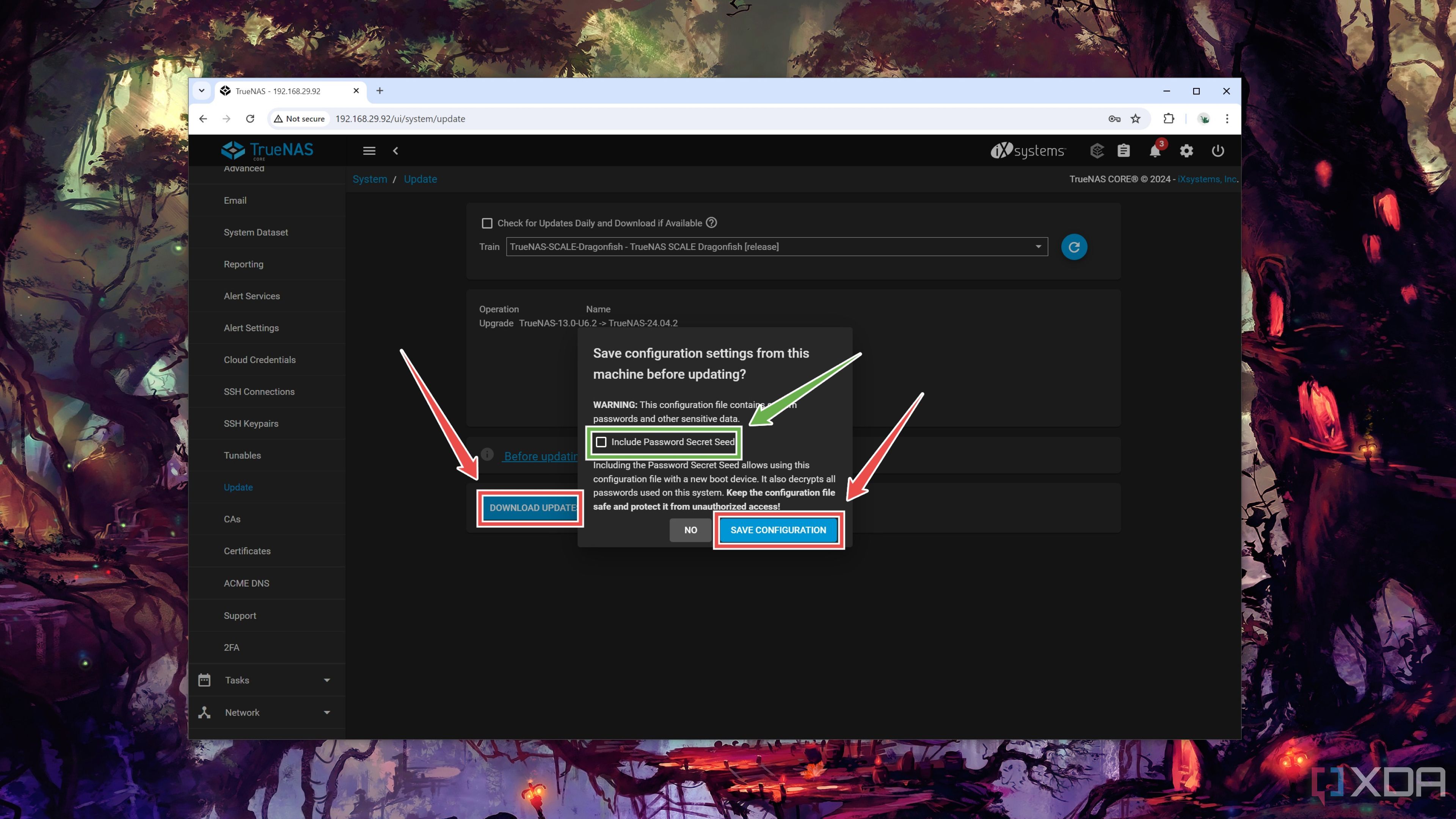Toggle Check for Updates Daily option
The image size is (1456, 819).
[487, 222]
